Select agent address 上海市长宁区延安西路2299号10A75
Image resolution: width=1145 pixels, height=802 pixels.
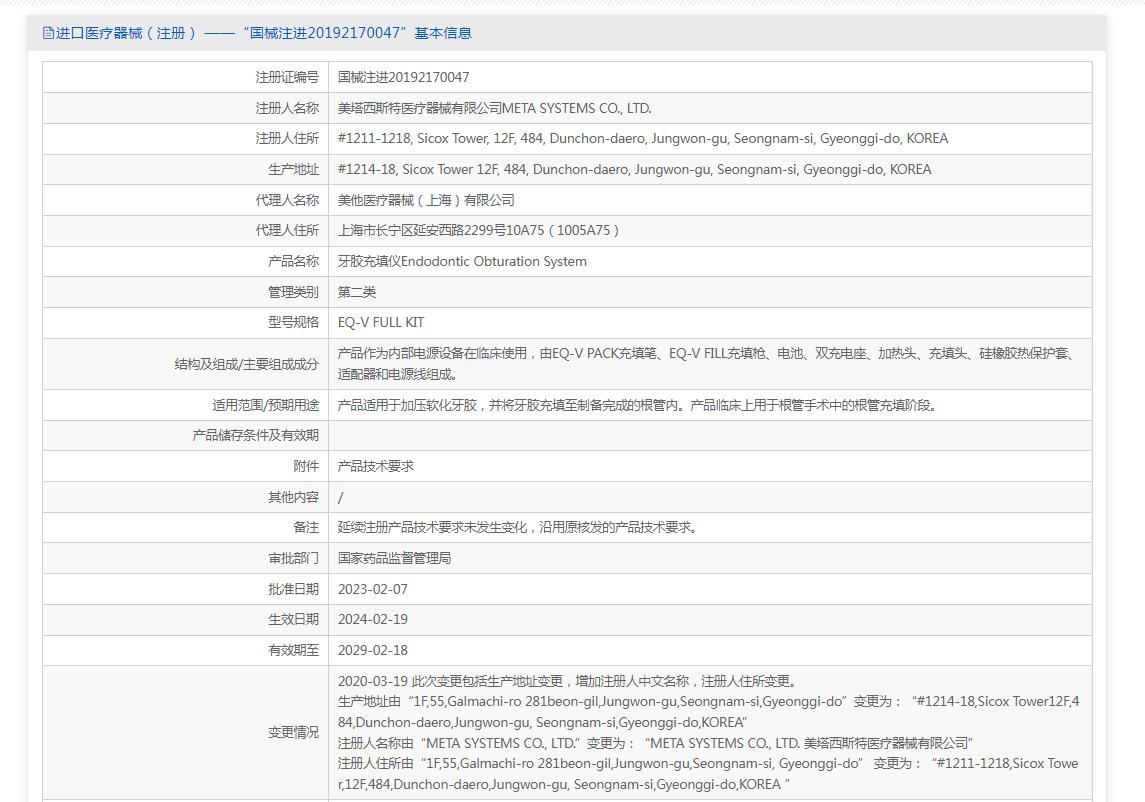[478, 231]
